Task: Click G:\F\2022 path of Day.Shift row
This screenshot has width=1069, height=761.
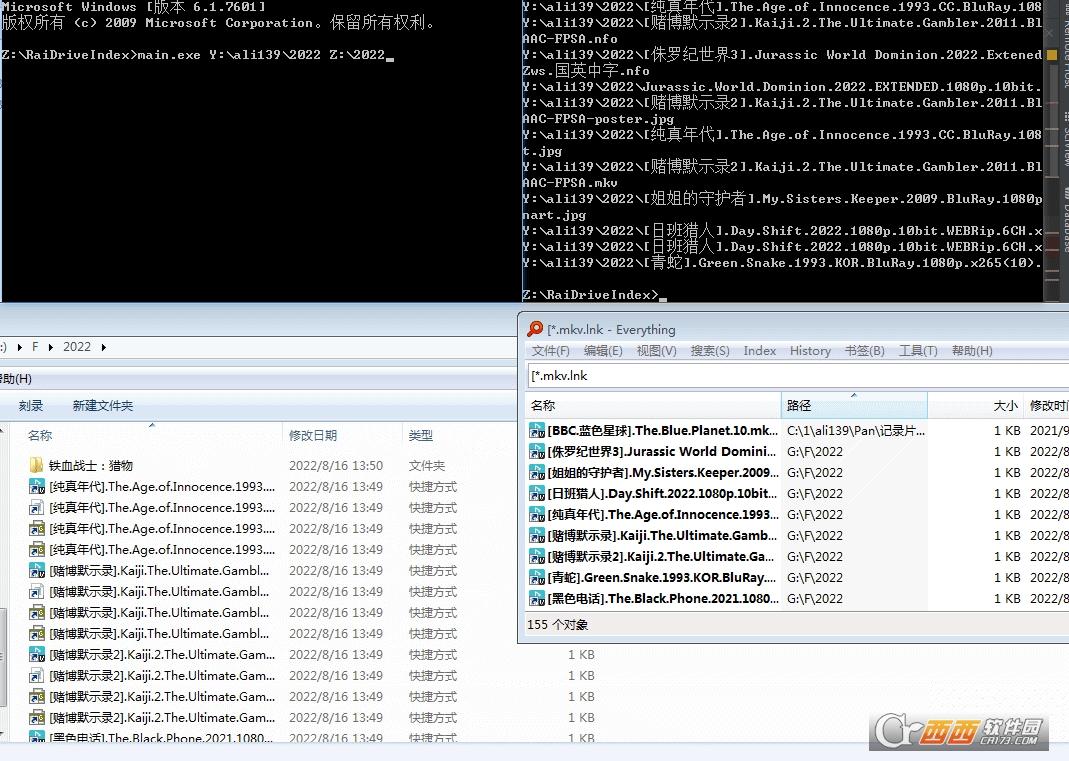Action: [815, 494]
